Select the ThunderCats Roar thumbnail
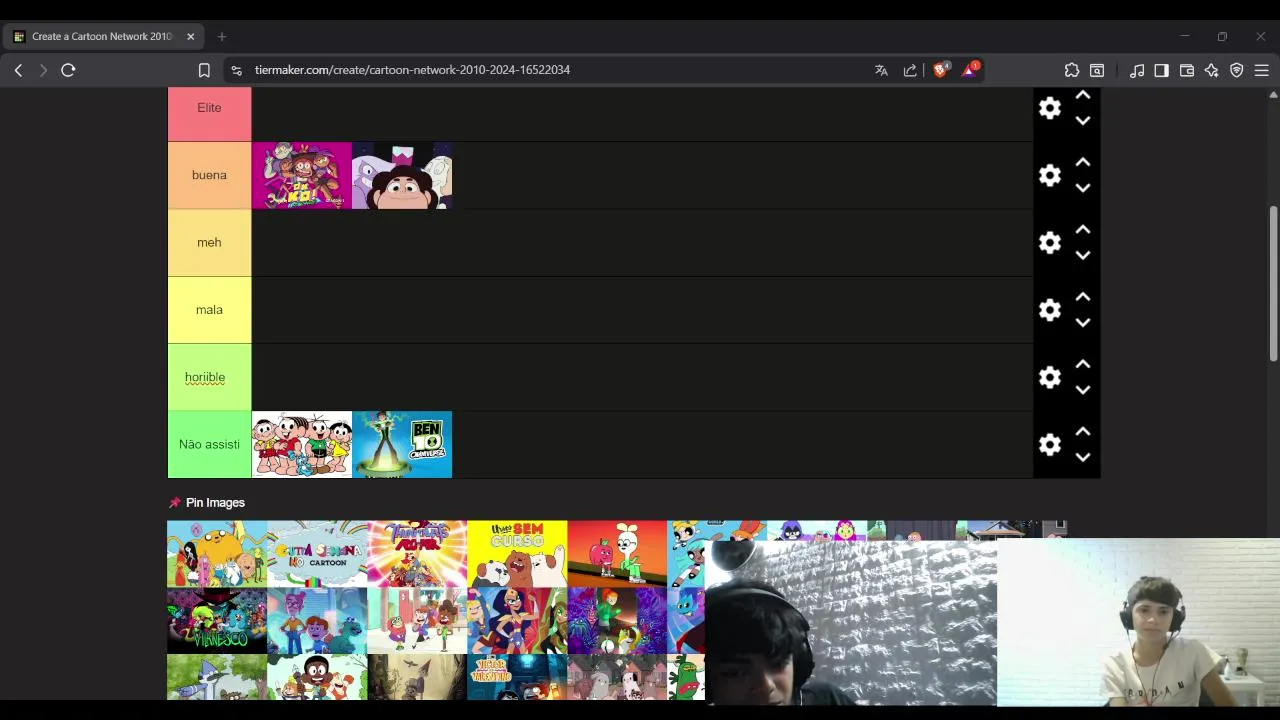 click(417, 553)
